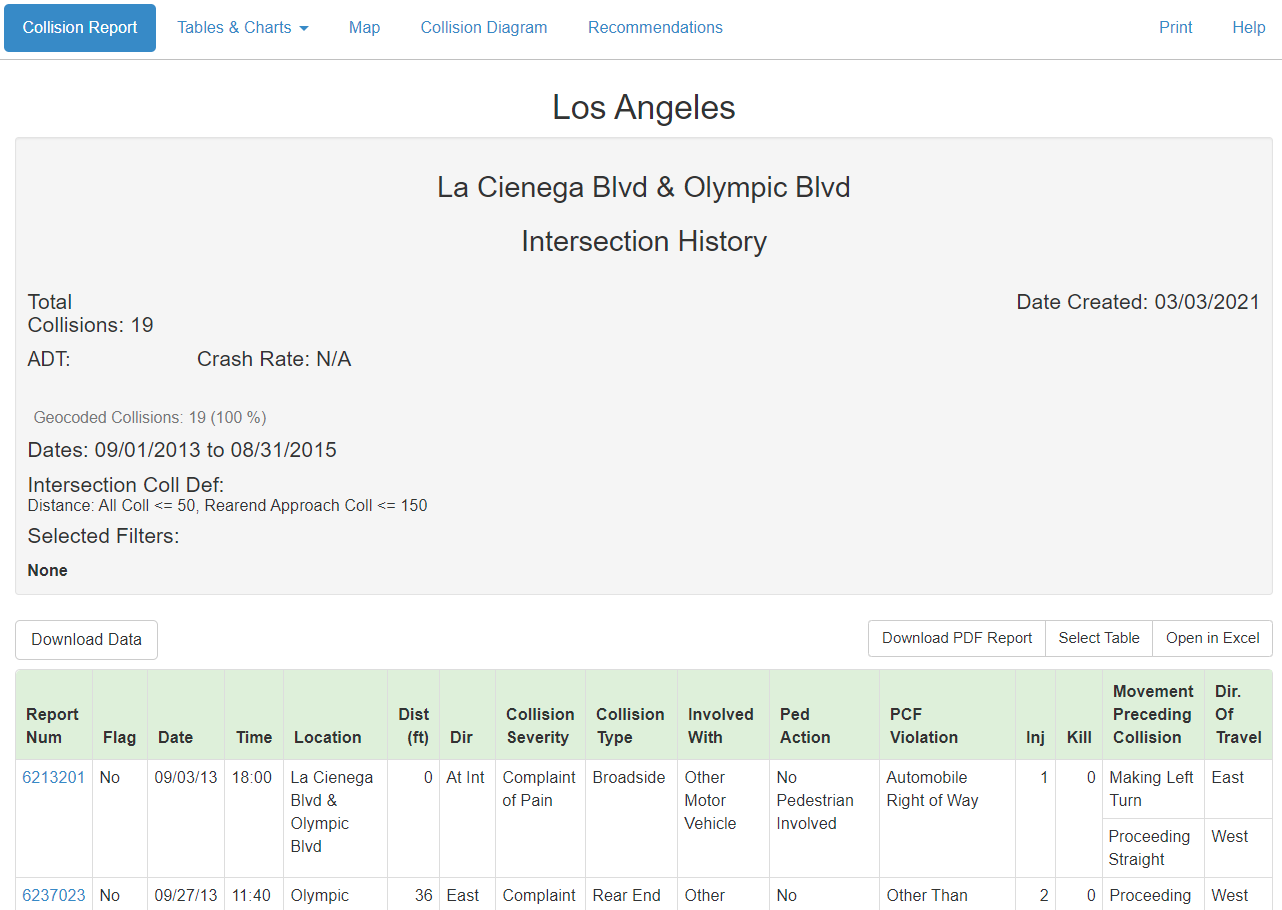Open the Tables & Charts dropdown
The height and width of the screenshot is (910, 1282).
(243, 28)
